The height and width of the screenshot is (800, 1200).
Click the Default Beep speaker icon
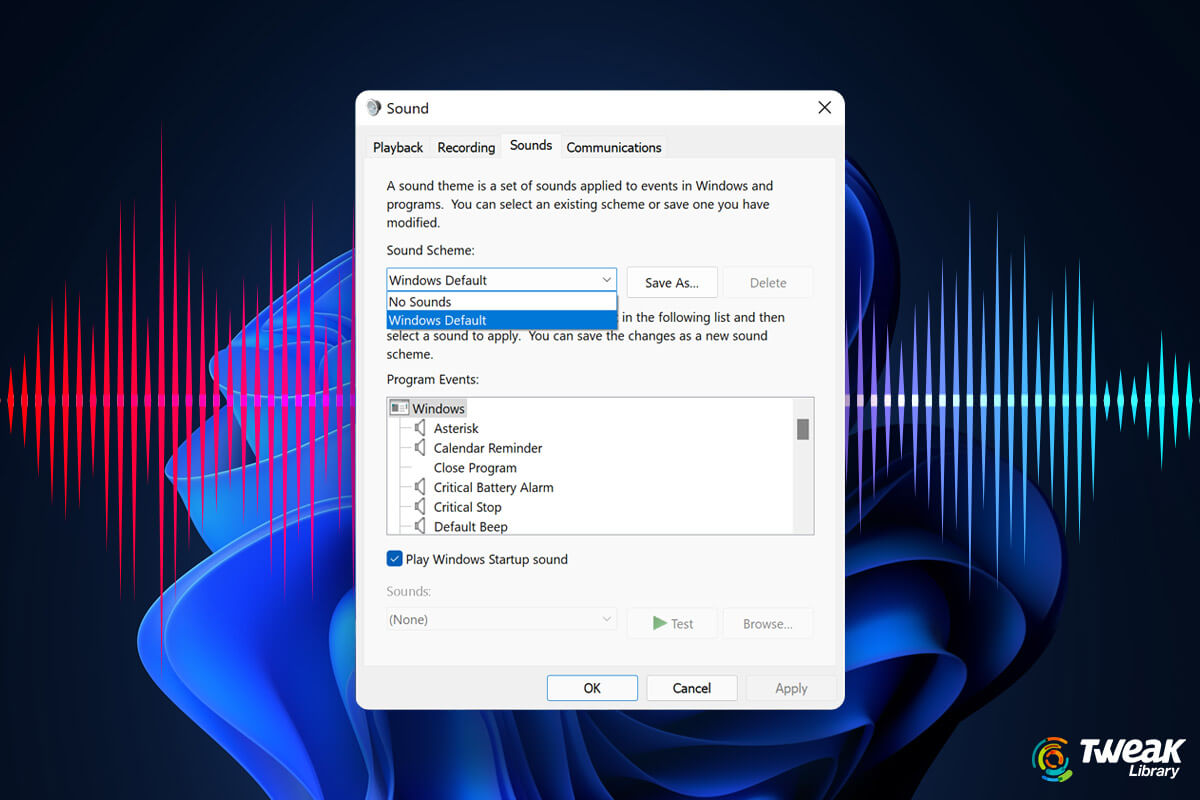(421, 527)
